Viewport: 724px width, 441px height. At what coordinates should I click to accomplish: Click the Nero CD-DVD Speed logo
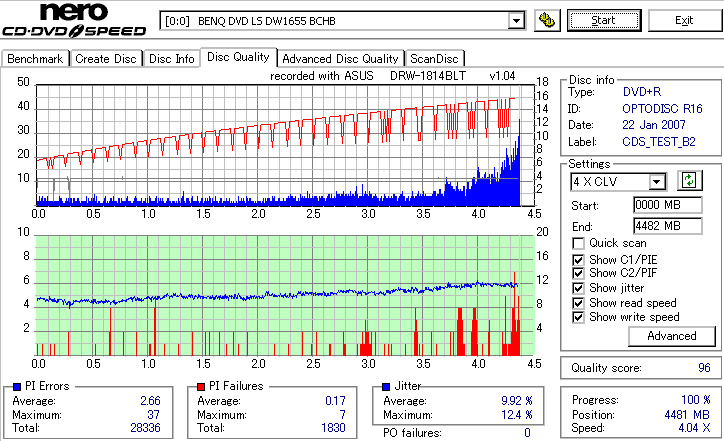tap(74, 20)
